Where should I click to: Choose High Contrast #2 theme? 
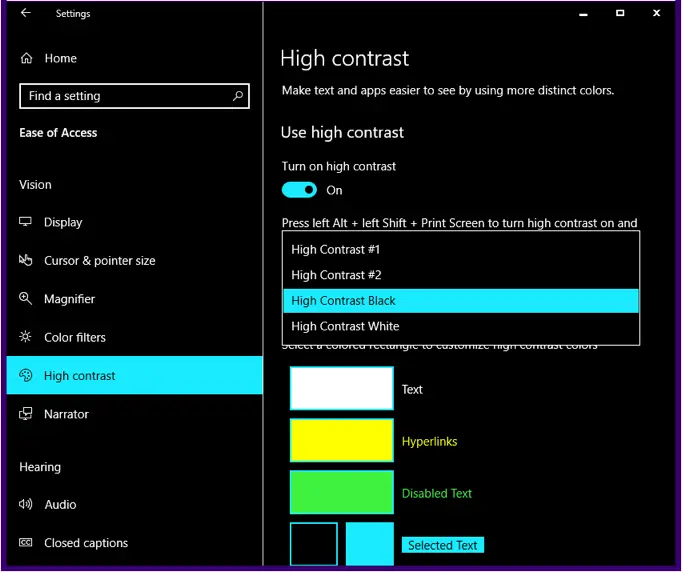click(x=461, y=275)
